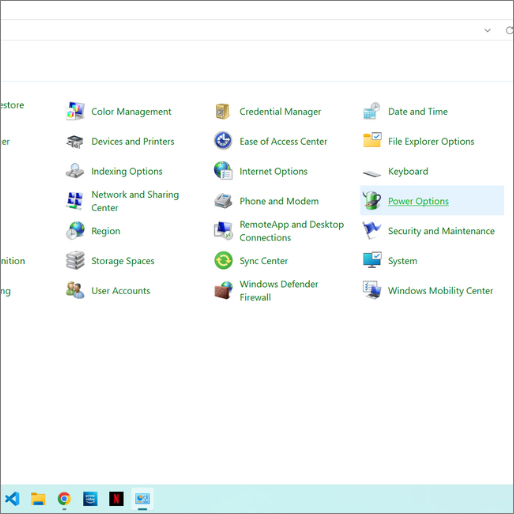This screenshot has width=514, height=514.
Task: Open the Windows Mobility Center icon
Action: coord(372,290)
